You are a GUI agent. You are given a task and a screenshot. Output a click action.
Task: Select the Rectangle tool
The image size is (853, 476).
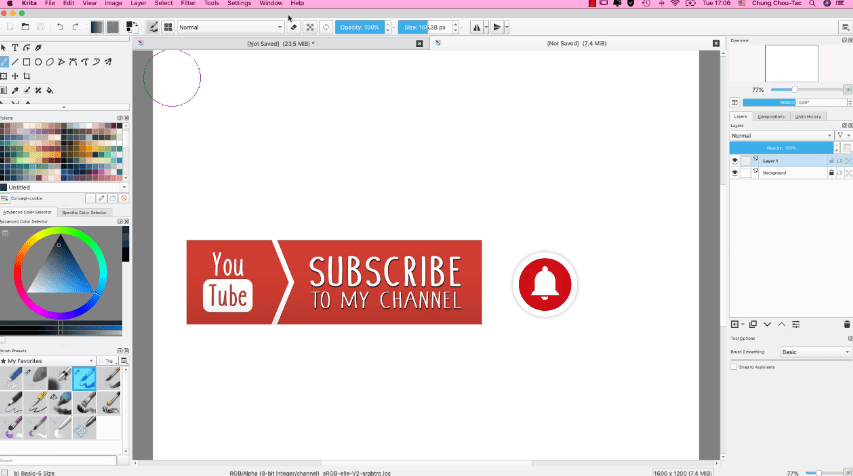coord(27,62)
